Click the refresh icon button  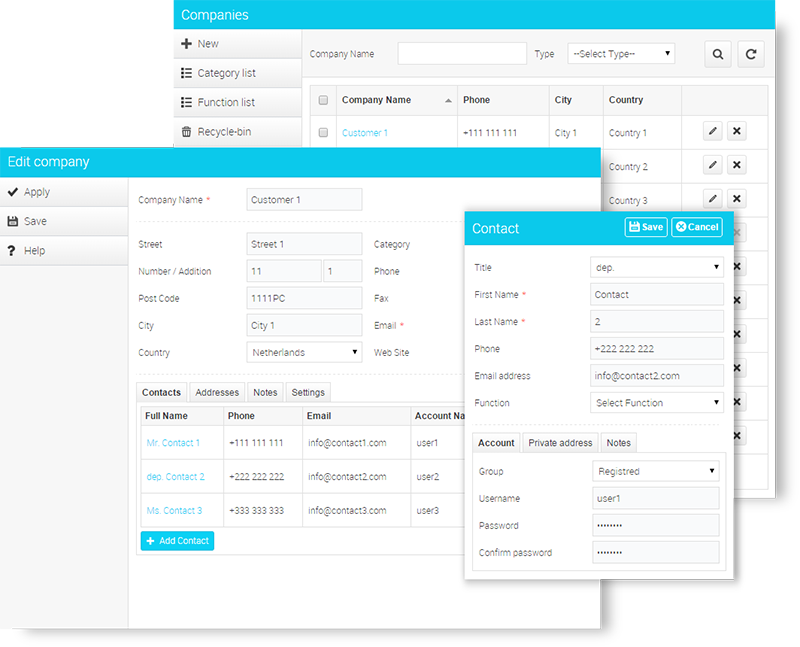click(x=750, y=55)
